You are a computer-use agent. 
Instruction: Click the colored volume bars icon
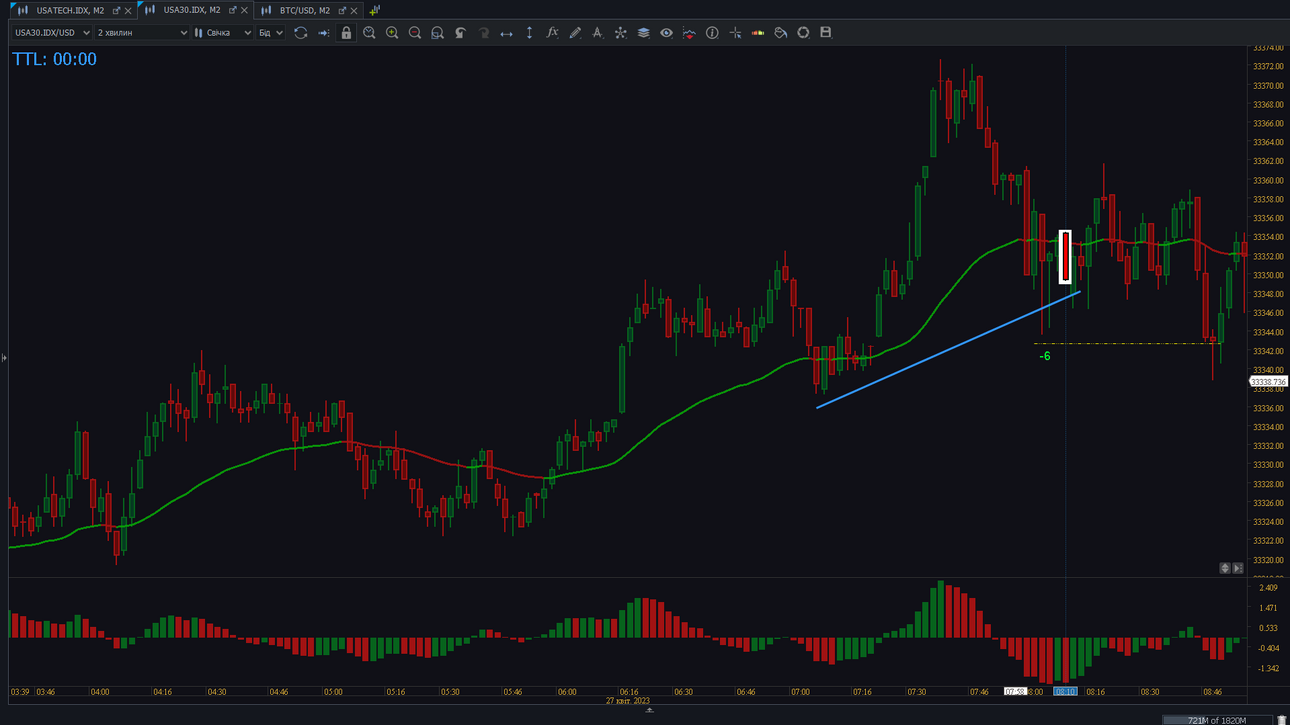pos(758,33)
